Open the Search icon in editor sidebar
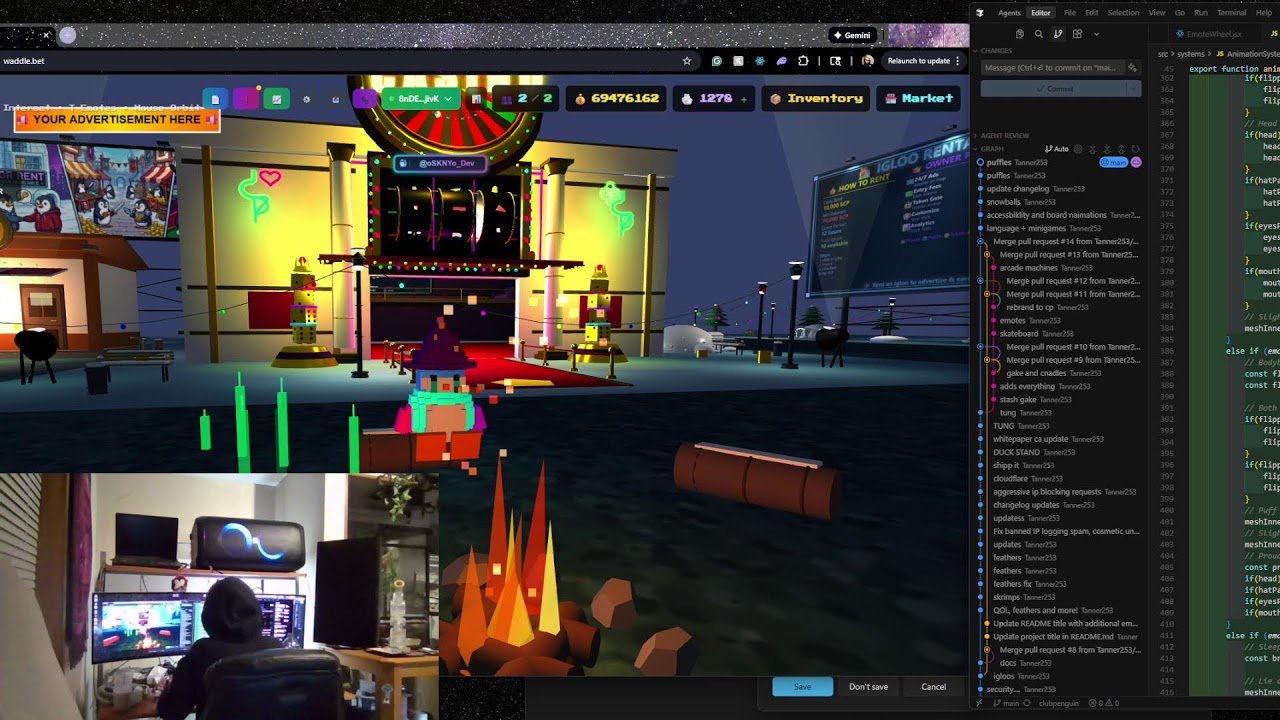1280x720 pixels. (1039, 34)
